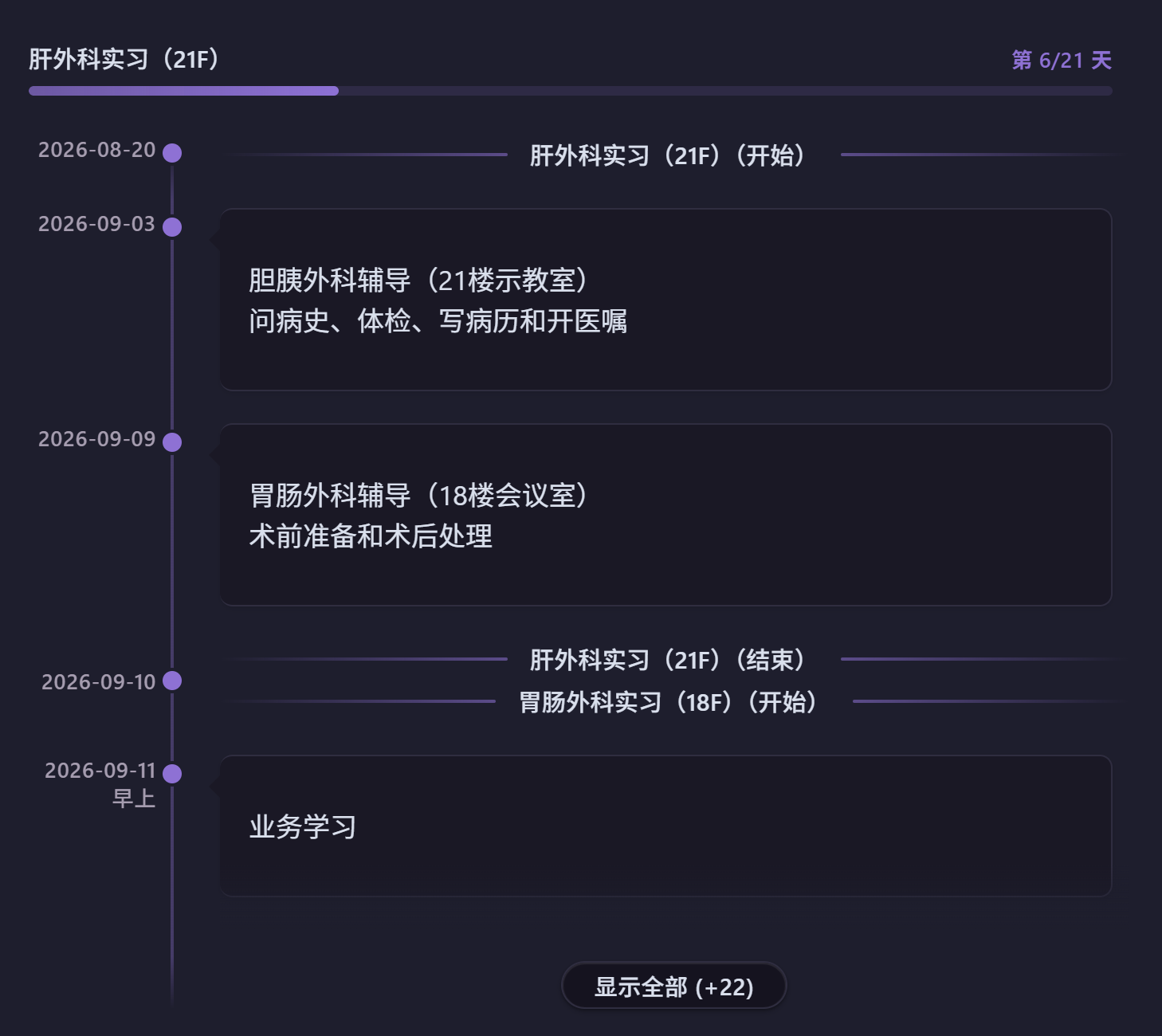Image resolution: width=1162 pixels, height=1036 pixels.
Task: Click the 2026-08-20 timeline dot
Action: pos(172,153)
